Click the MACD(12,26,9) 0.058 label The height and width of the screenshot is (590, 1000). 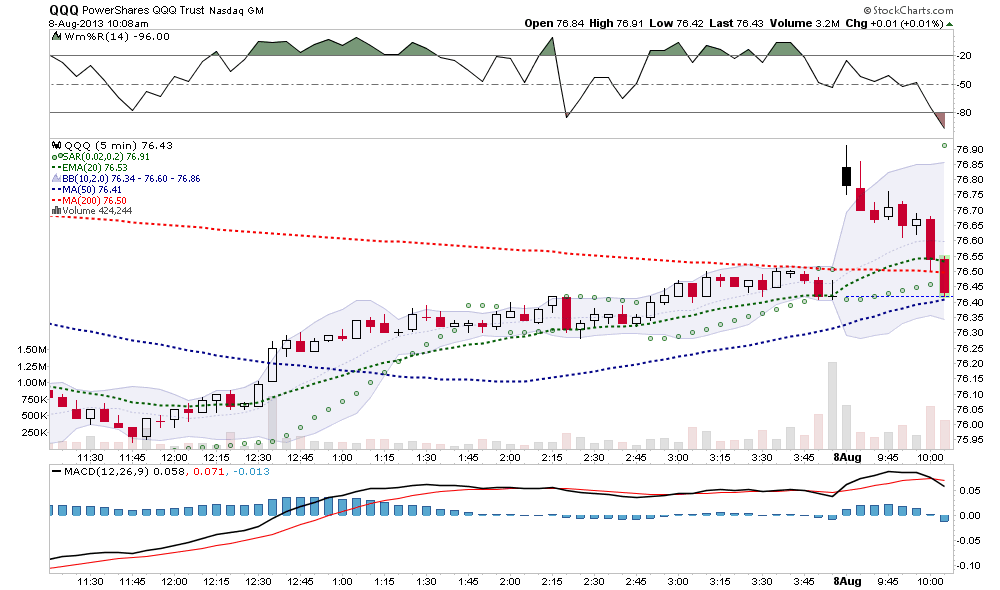point(124,471)
